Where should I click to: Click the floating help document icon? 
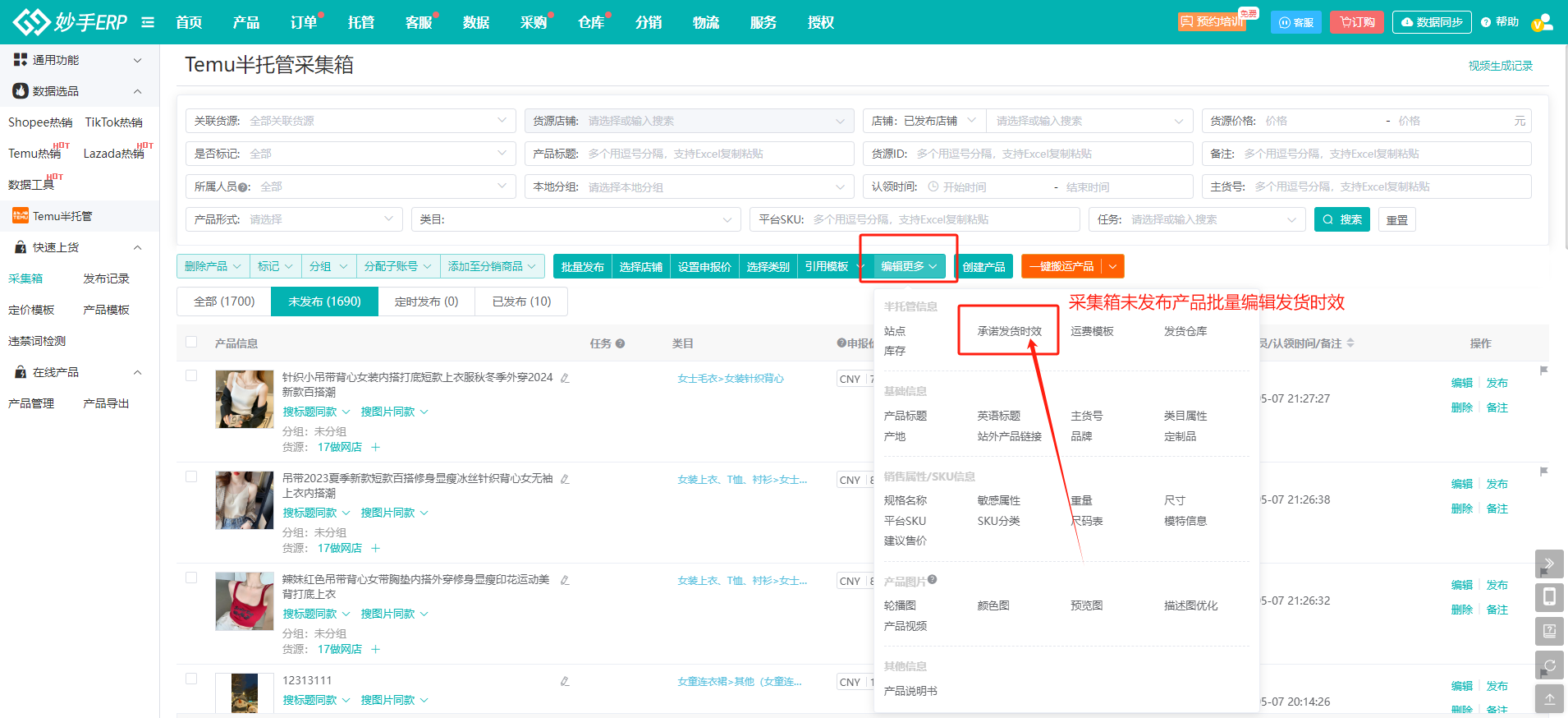[x=1549, y=631]
